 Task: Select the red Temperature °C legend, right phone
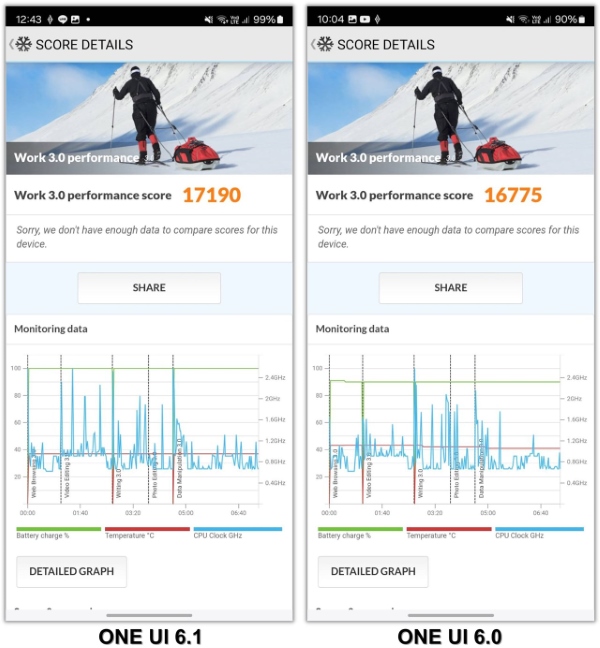(448, 531)
